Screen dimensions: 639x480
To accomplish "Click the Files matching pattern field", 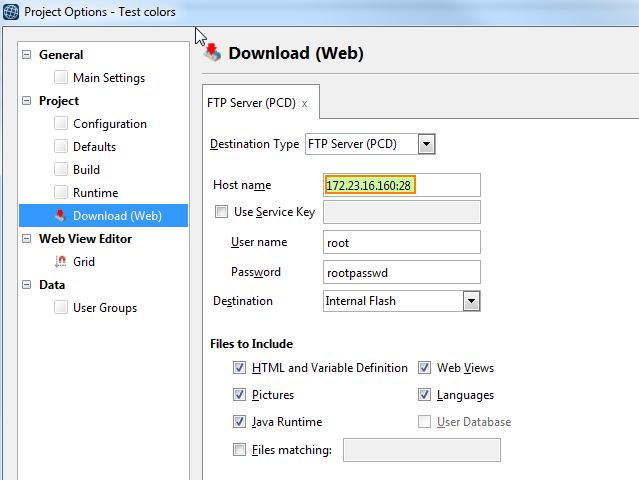I will point(422,450).
